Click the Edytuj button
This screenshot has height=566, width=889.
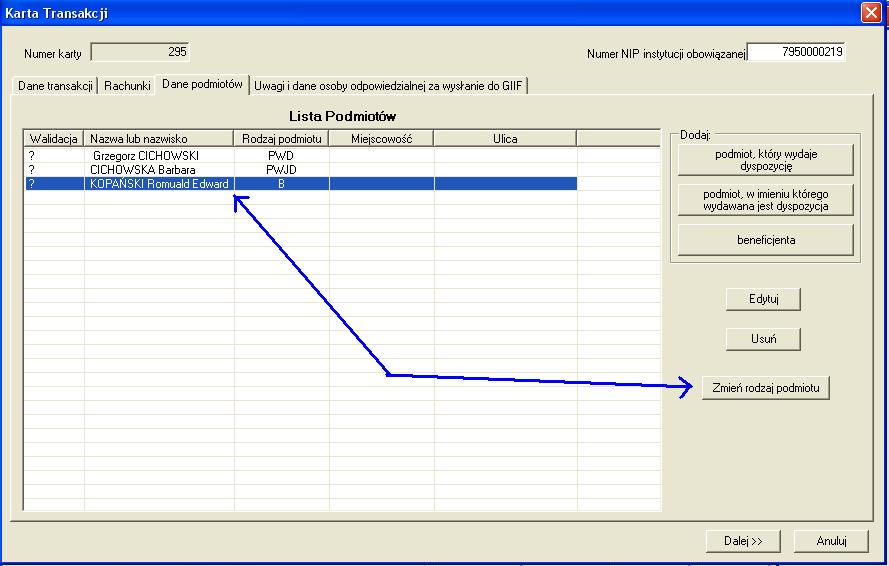coord(763,299)
